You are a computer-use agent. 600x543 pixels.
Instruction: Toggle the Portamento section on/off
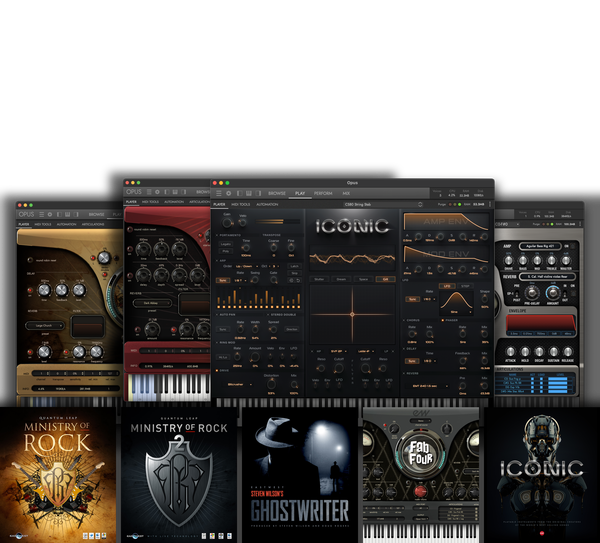click(x=217, y=235)
